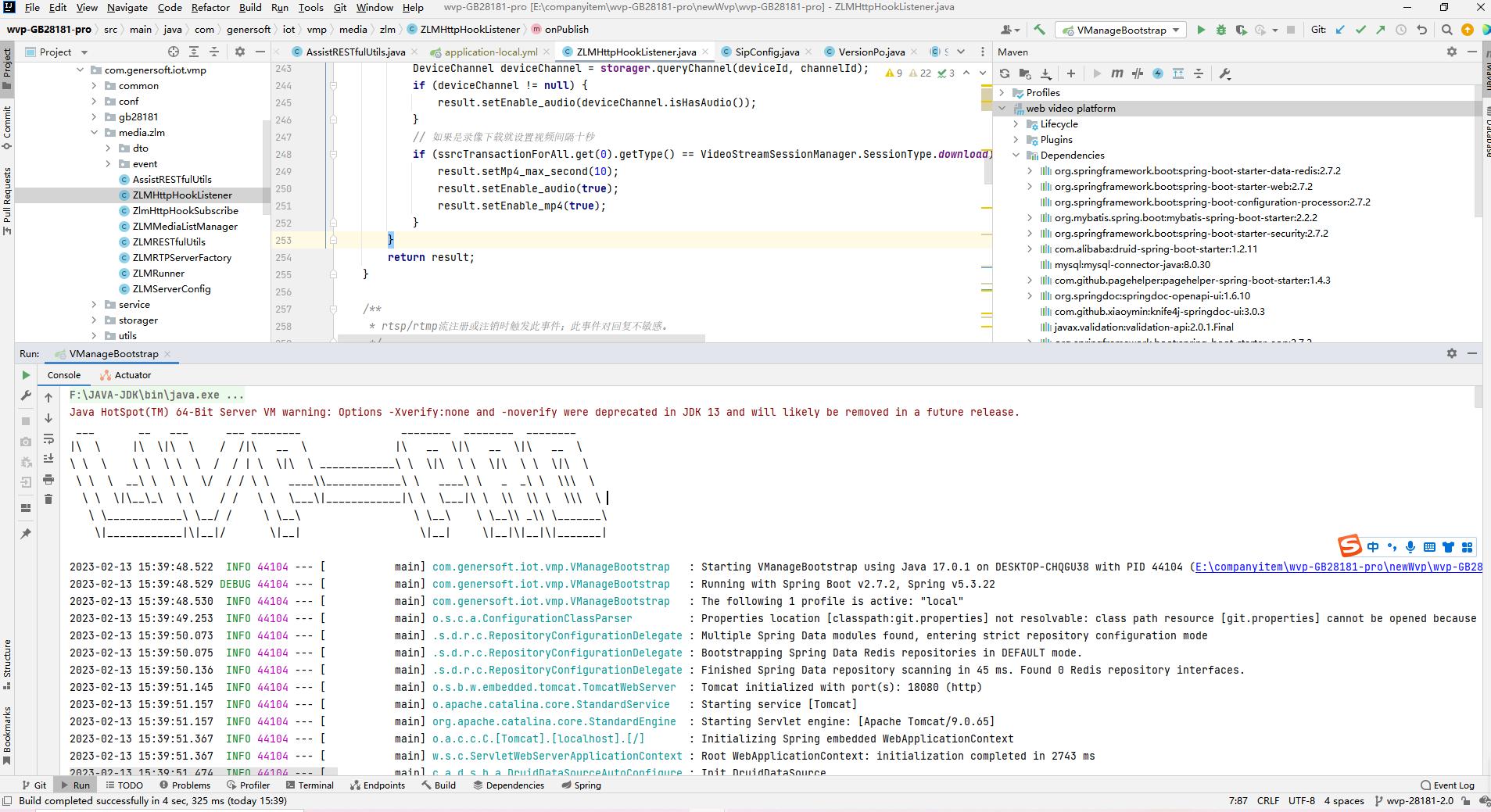Toggle soft-wrap in the Run console
The height and width of the screenshot is (812, 1491).
click(x=48, y=438)
